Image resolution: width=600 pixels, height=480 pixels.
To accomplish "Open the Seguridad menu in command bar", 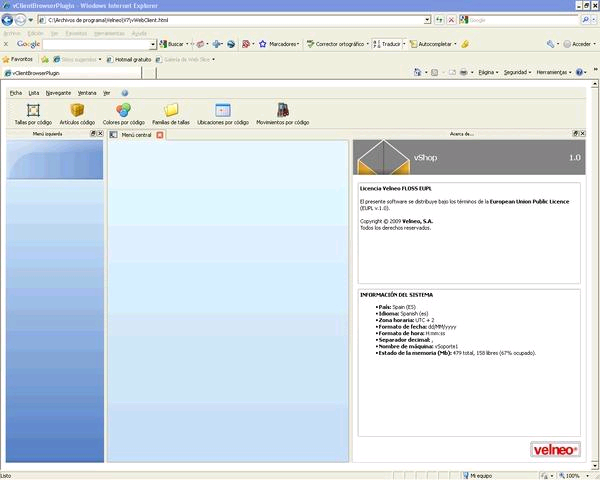I will 517,72.
